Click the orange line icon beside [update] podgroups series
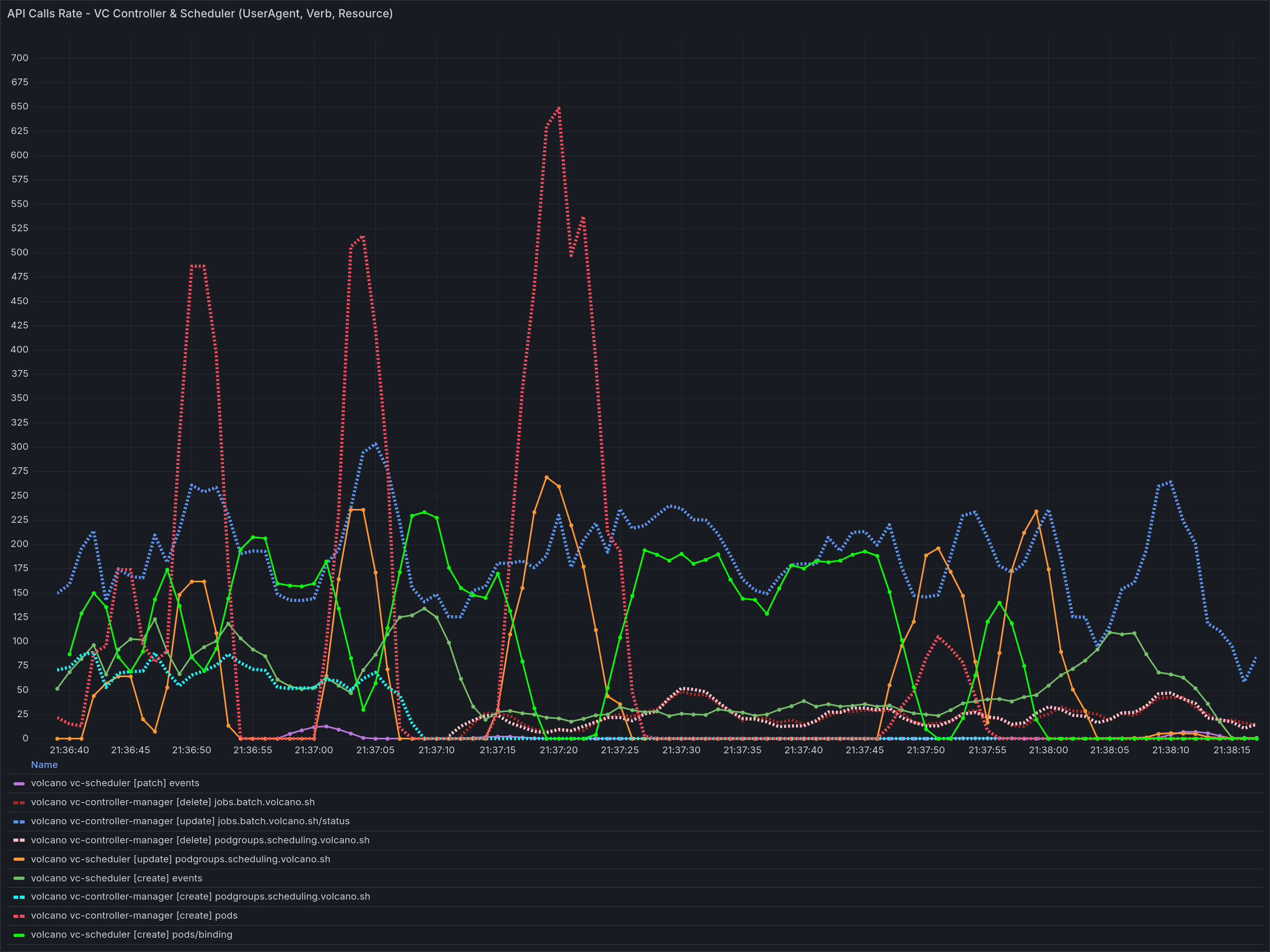 18,858
